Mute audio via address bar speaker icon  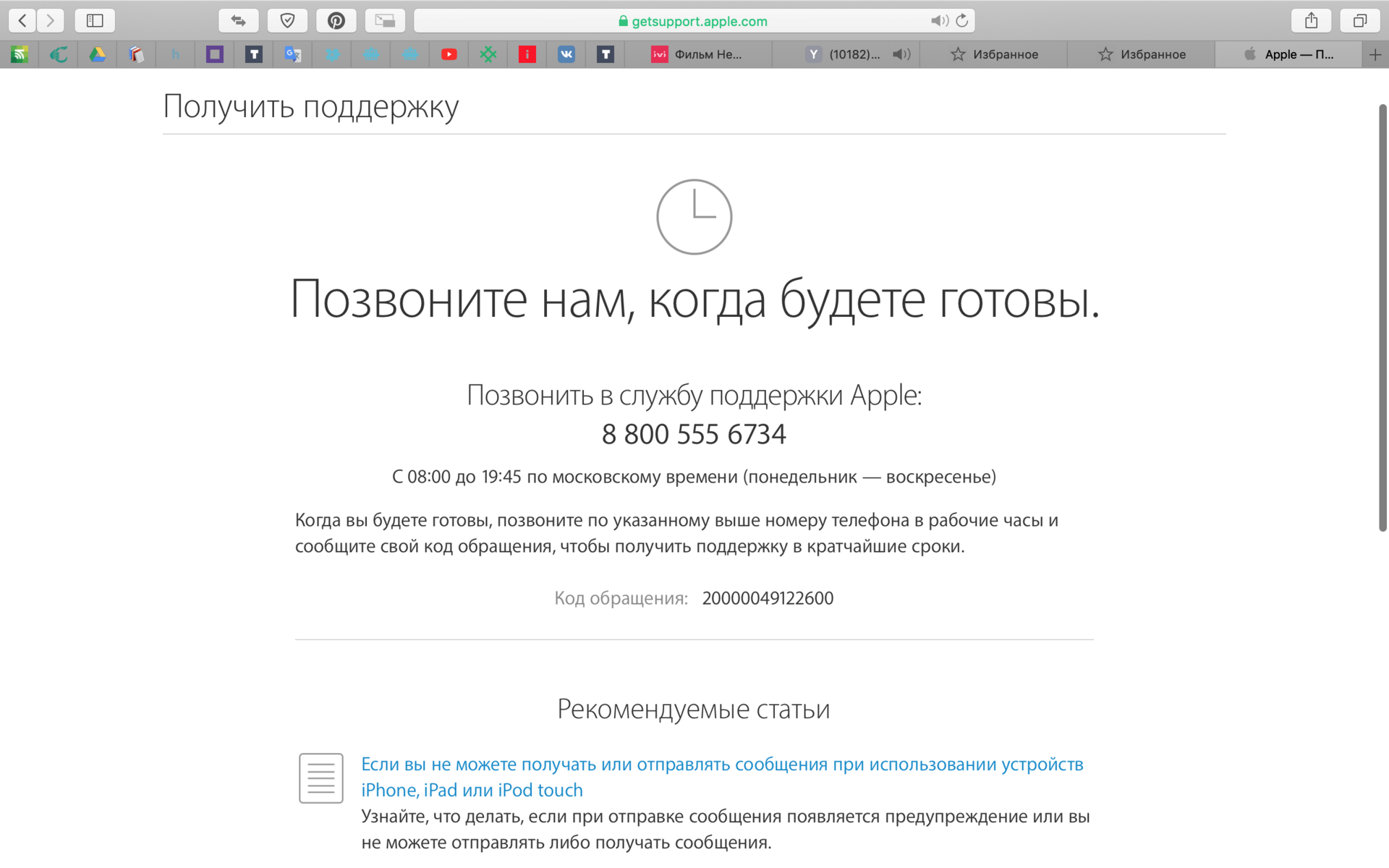(x=939, y=21)
